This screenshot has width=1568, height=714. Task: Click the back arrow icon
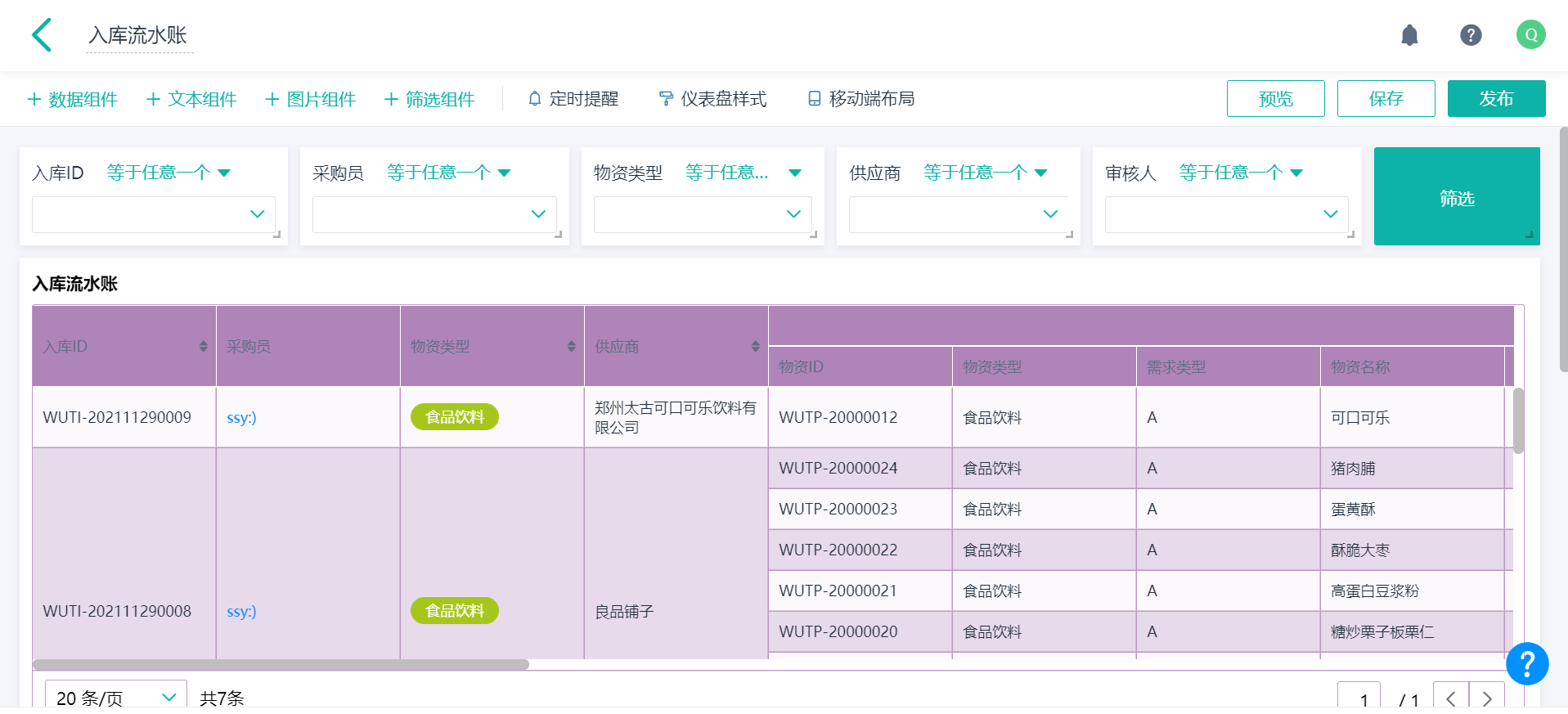coord(42,35)
